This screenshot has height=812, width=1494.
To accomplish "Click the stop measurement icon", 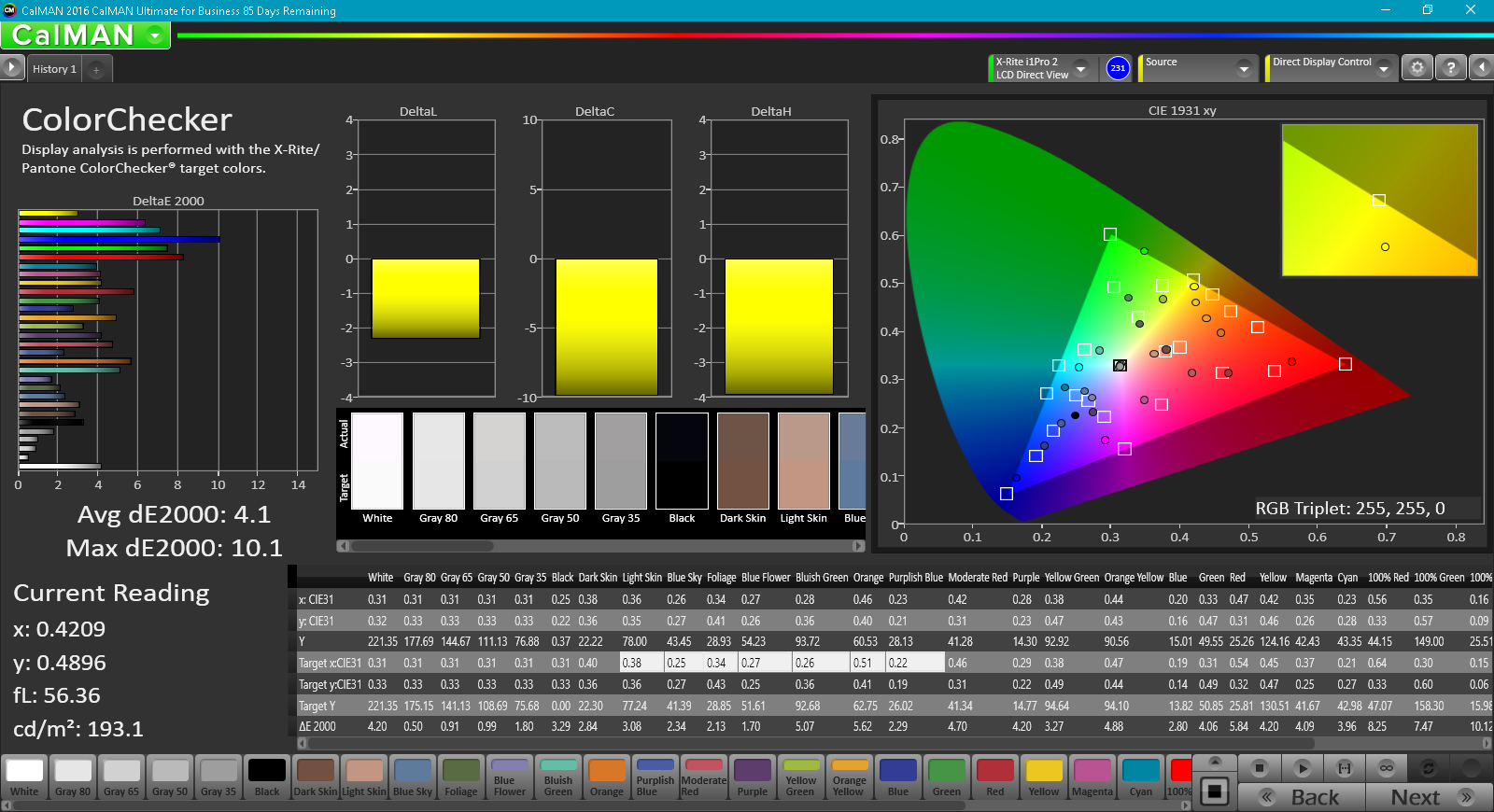I will point(1260,768).
